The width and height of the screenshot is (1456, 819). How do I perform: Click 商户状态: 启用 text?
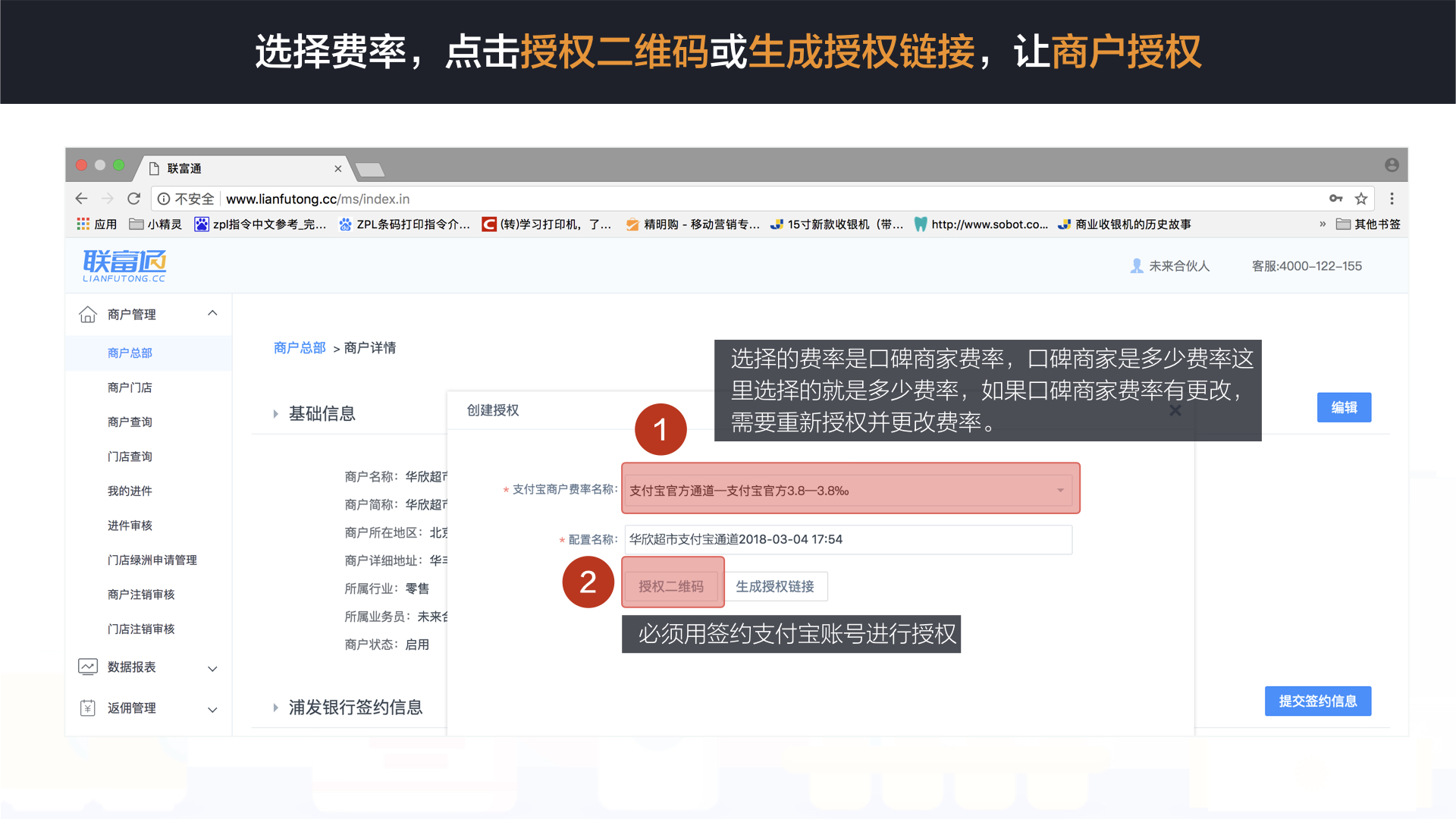[387, 645]
